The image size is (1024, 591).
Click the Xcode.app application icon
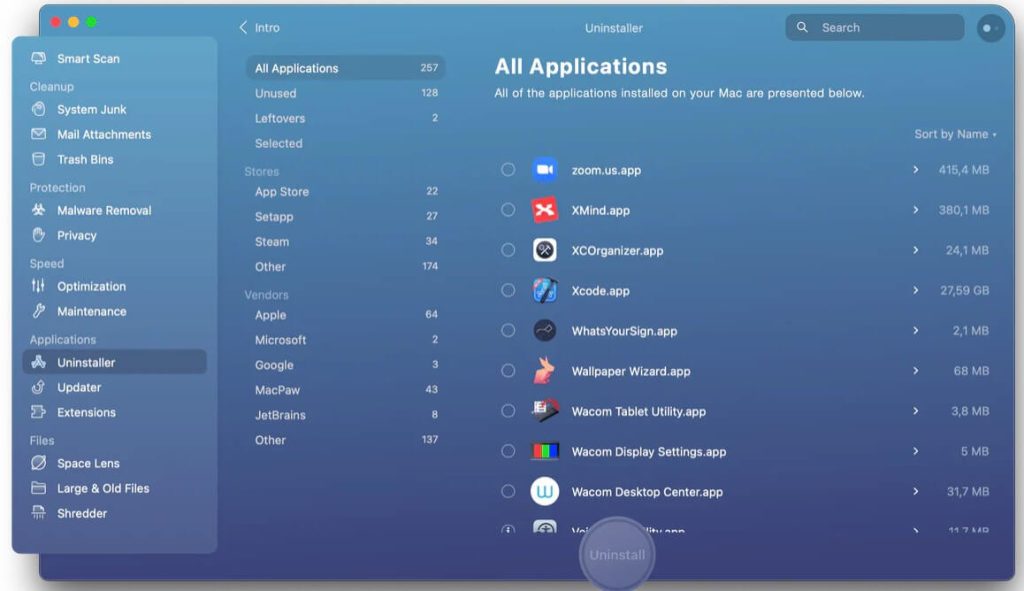point(544,291)
